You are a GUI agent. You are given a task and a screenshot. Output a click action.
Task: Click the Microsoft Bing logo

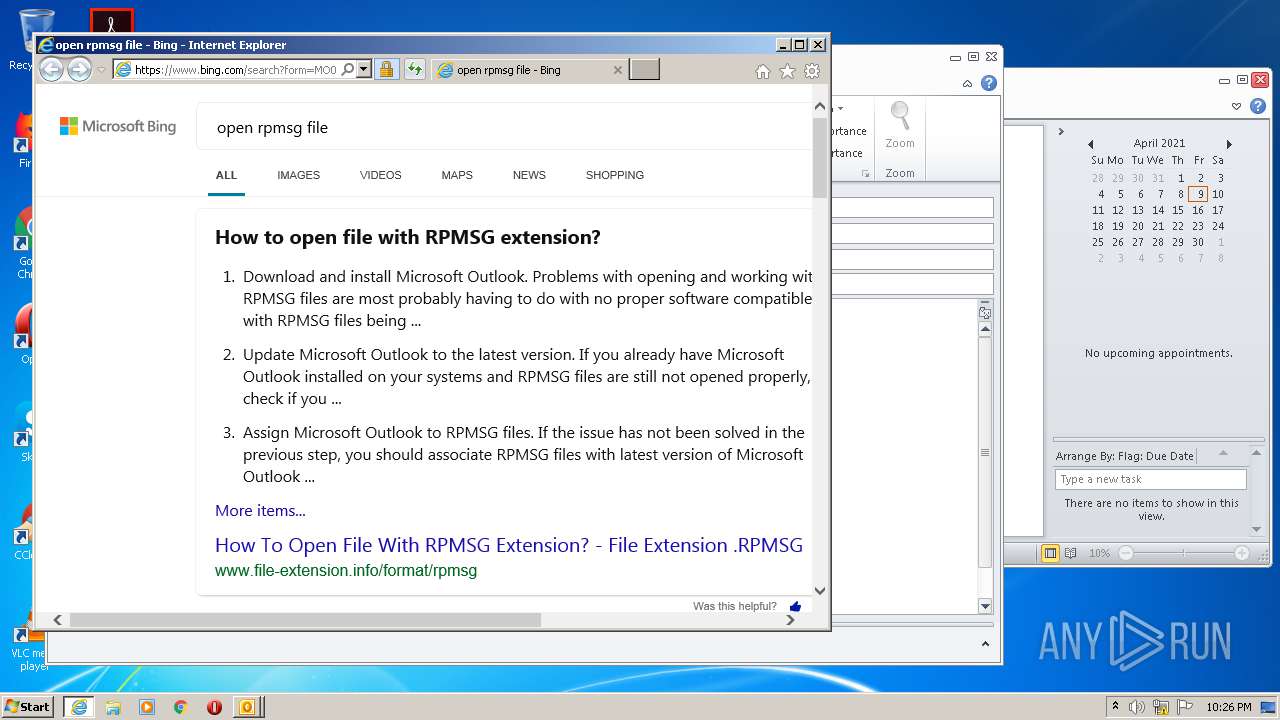(x=118, y=126)
